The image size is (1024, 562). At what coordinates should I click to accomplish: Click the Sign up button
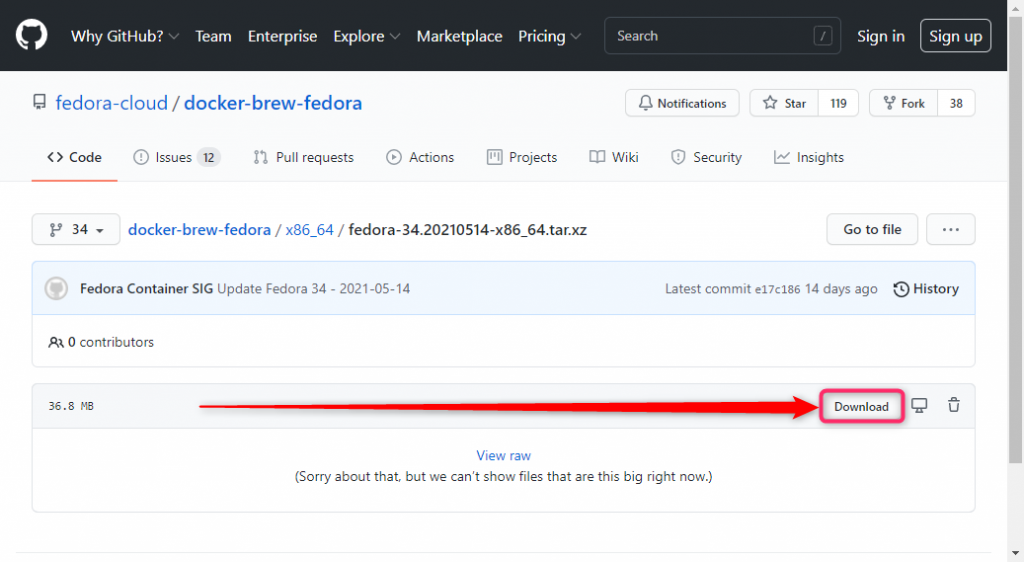pos(955,36)
